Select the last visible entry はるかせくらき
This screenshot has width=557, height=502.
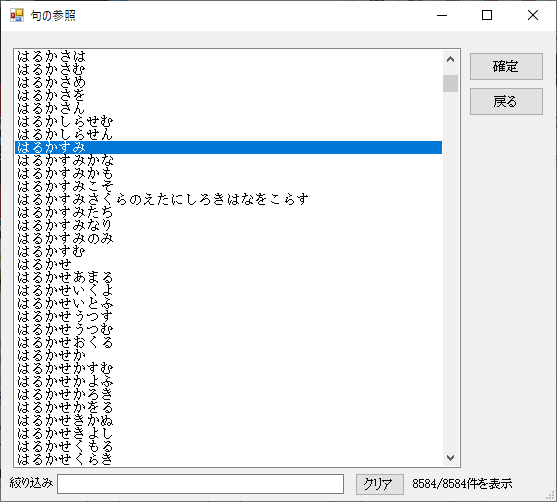point(228,460)
